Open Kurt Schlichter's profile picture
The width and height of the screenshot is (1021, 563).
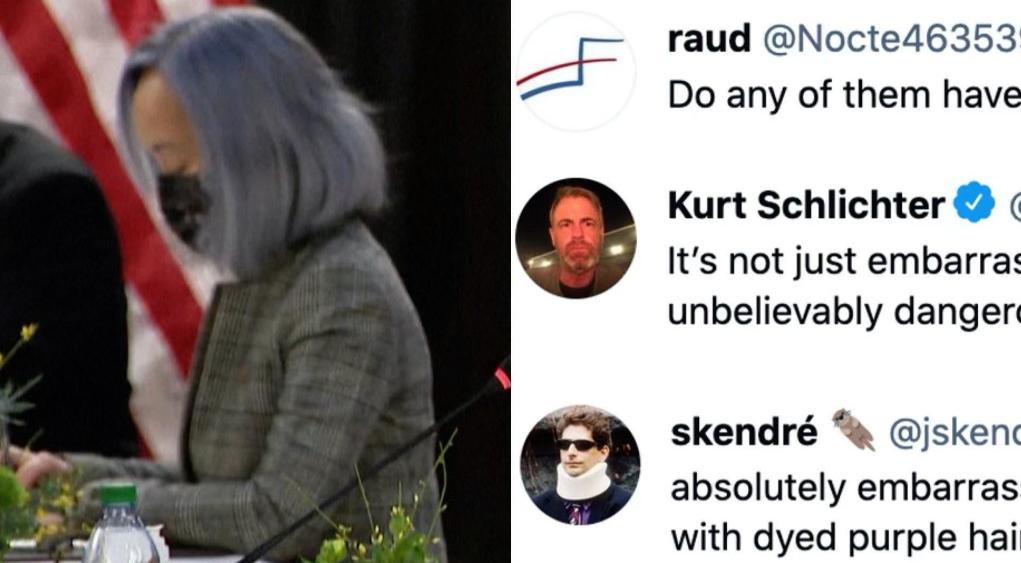pos(576,238)
